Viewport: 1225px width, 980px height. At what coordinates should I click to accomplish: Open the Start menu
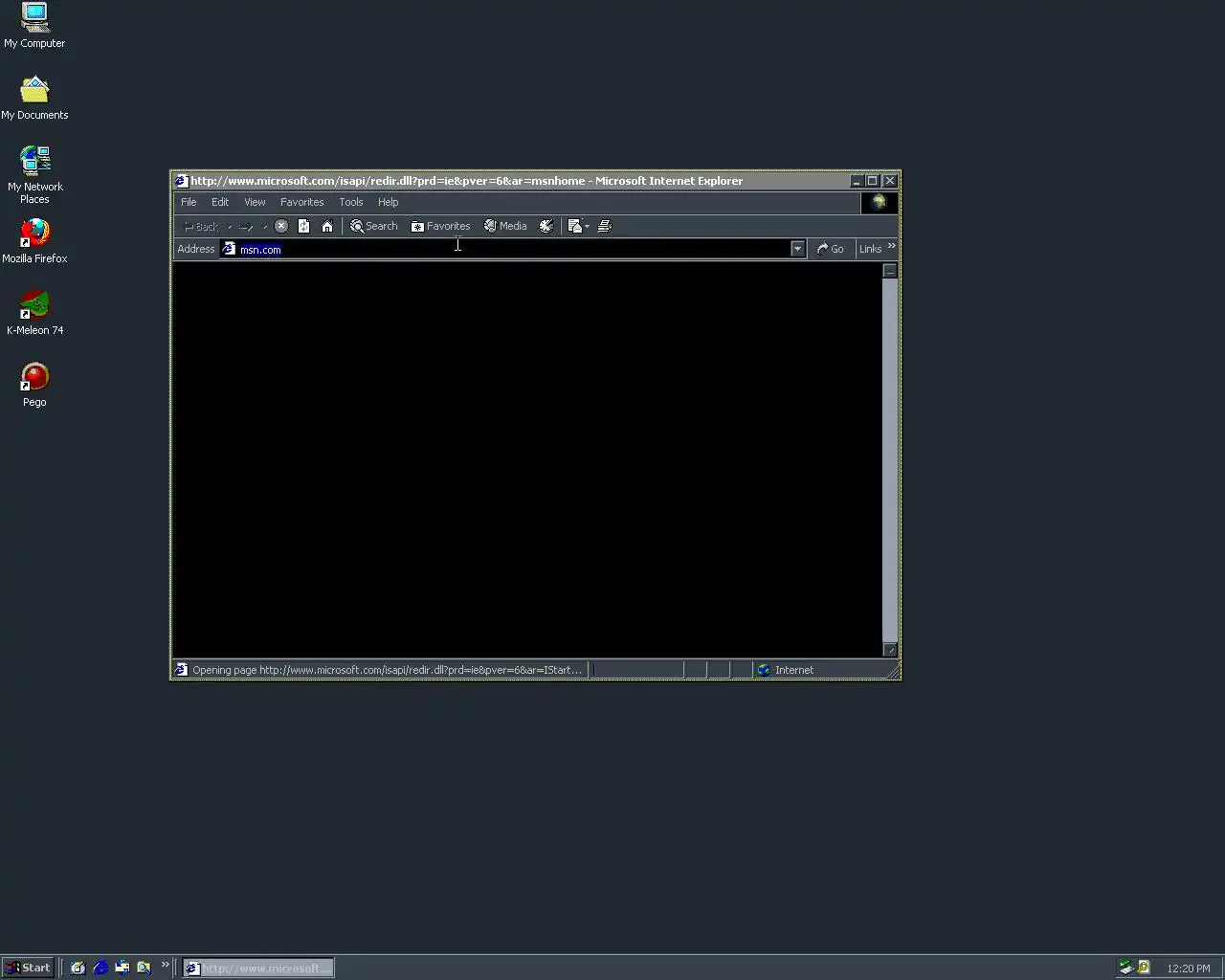(x=28, y=968)
